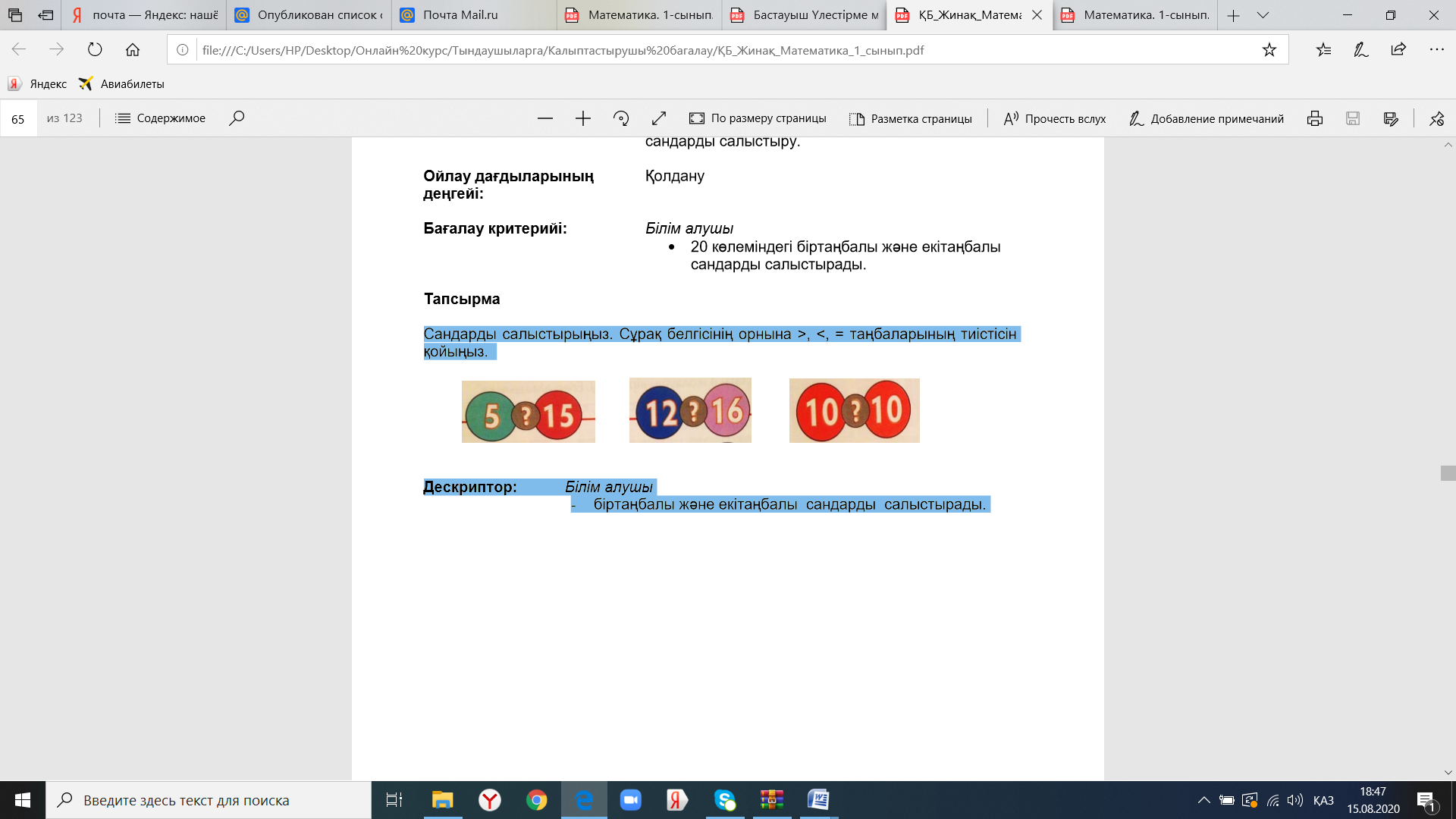Click the Дескриптор: label
1456x819 pixels.
[x=470, y=487]
